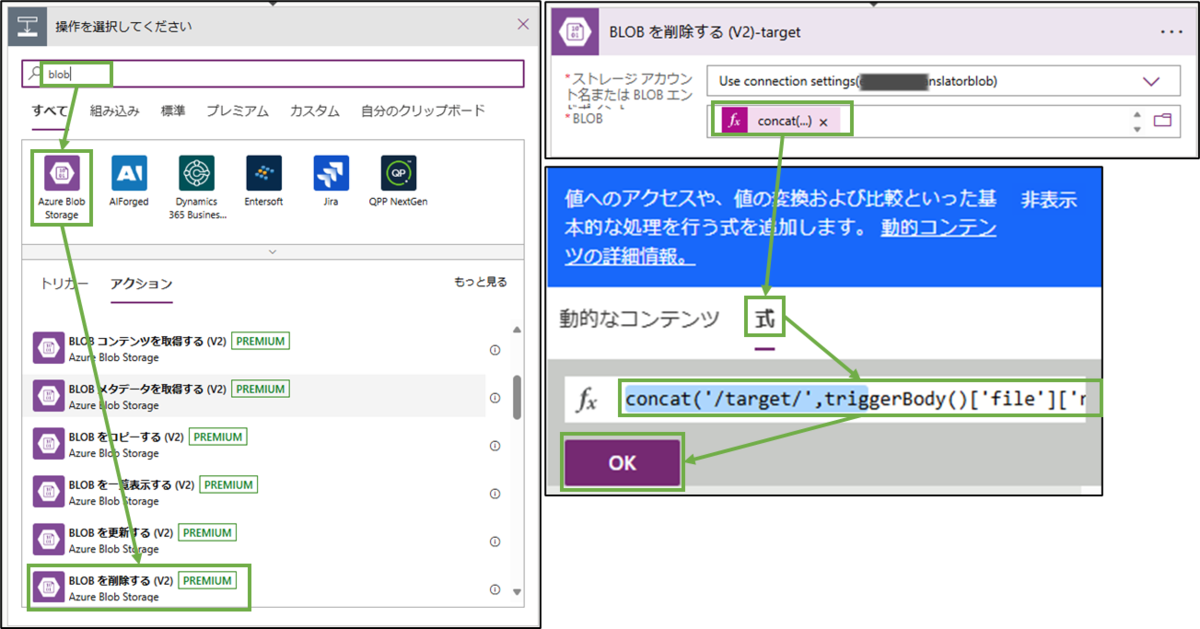Viewport: 1200px width, 629px height.
Task: Click the action list scroll up arrow
Action: (x=517, y=331)
